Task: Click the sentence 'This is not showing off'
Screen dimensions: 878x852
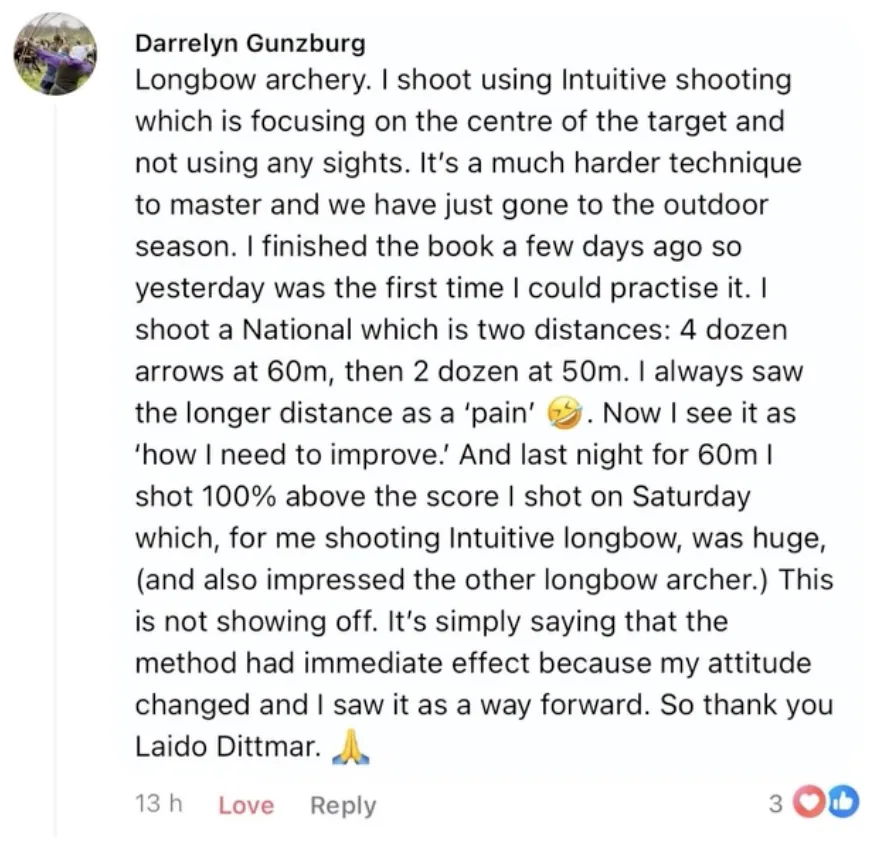Action: click(484, 600)
